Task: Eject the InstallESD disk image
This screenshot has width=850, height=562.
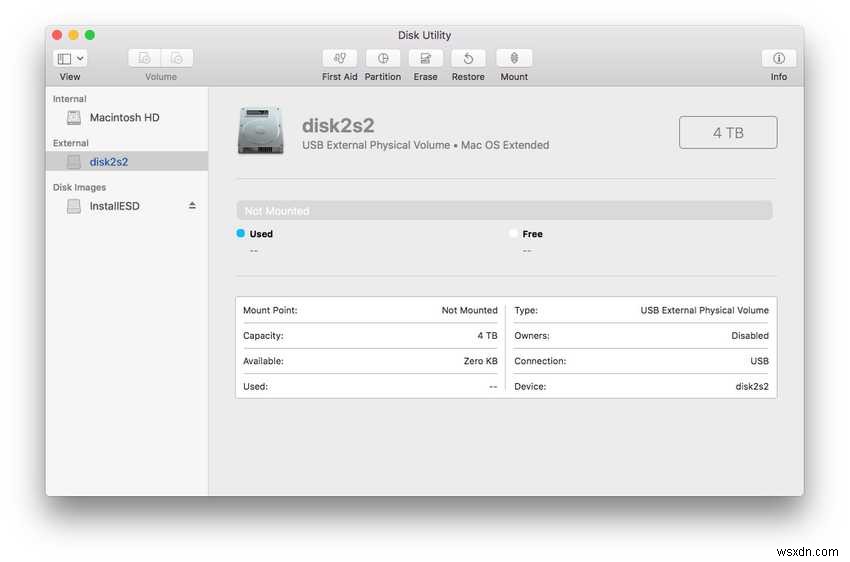Action: [192, 205]
